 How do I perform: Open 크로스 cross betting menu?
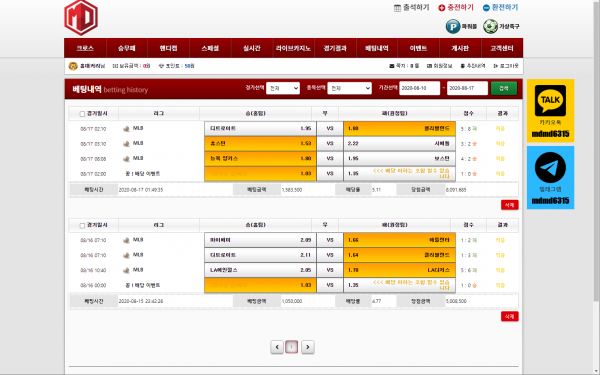(x=85, y=48)
